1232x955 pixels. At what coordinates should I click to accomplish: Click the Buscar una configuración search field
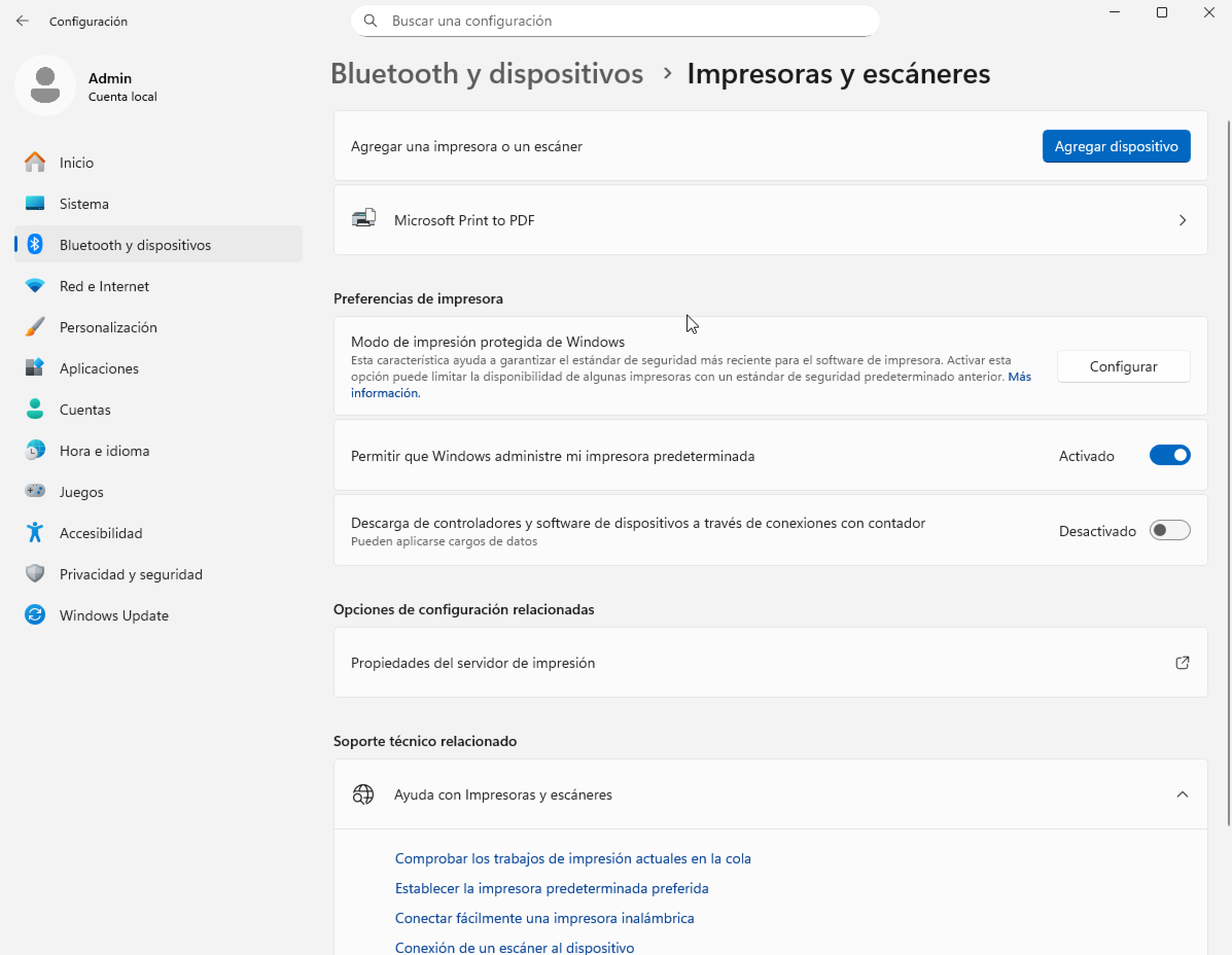tap(615, 21)
